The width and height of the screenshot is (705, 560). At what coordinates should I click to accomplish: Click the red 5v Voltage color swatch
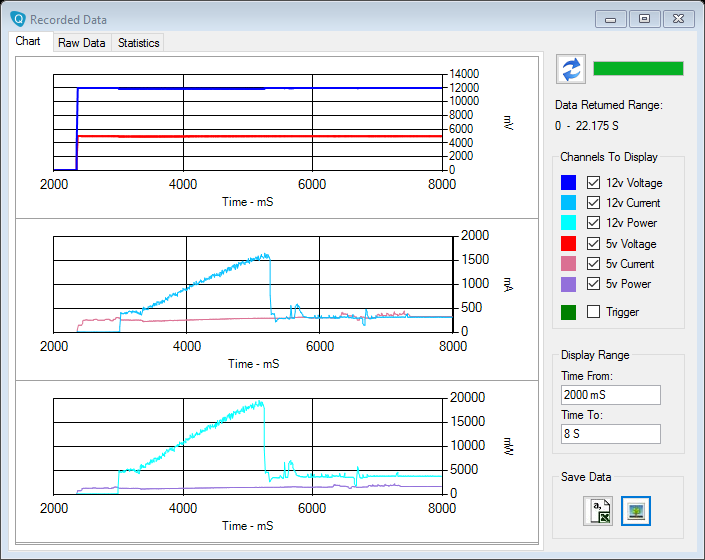coord(568,244)
